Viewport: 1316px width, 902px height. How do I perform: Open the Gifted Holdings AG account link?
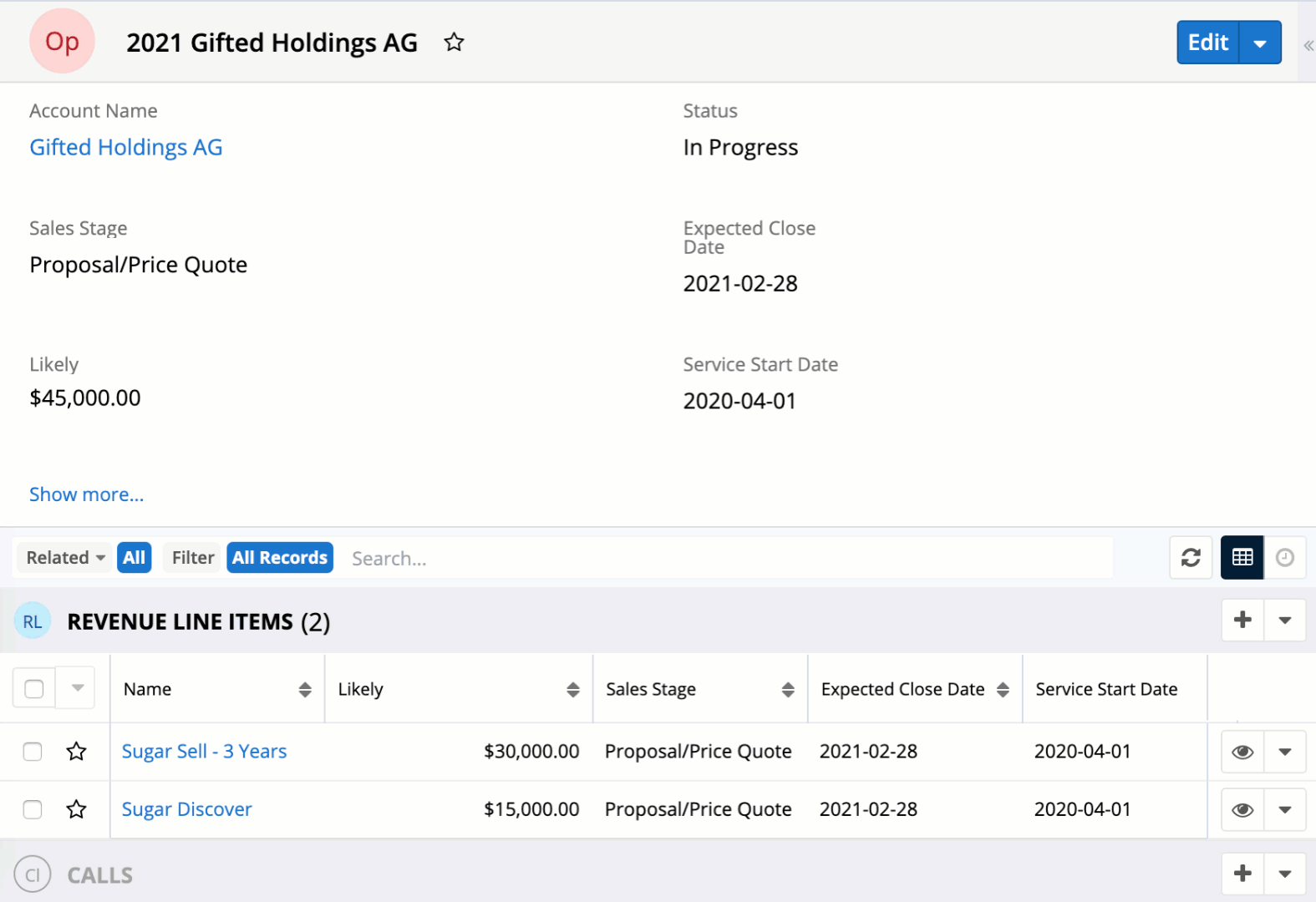coord(126,148)
